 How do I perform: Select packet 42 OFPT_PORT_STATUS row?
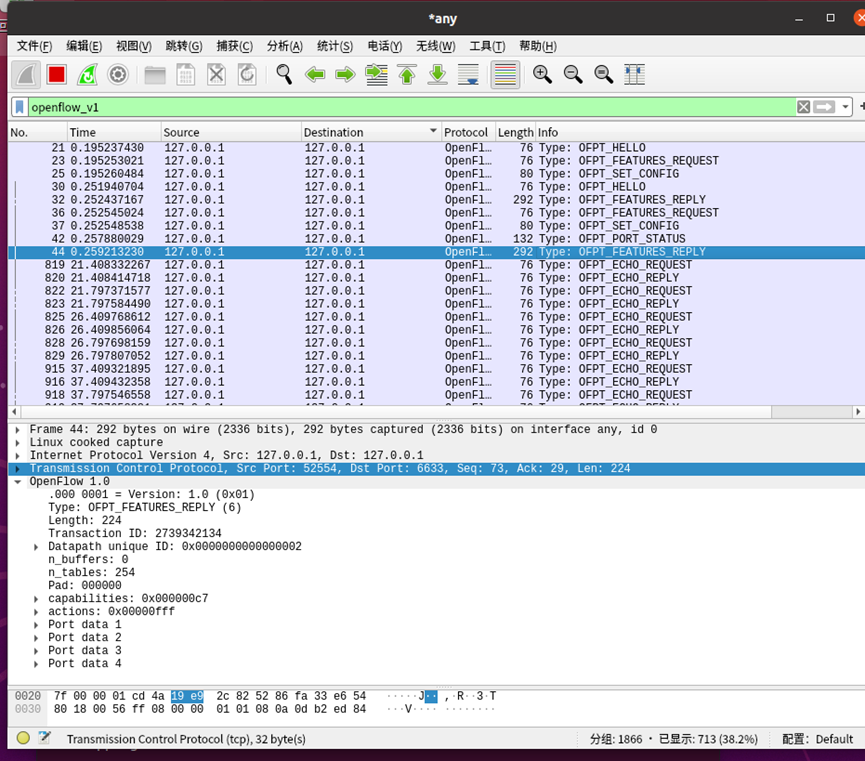436,239
